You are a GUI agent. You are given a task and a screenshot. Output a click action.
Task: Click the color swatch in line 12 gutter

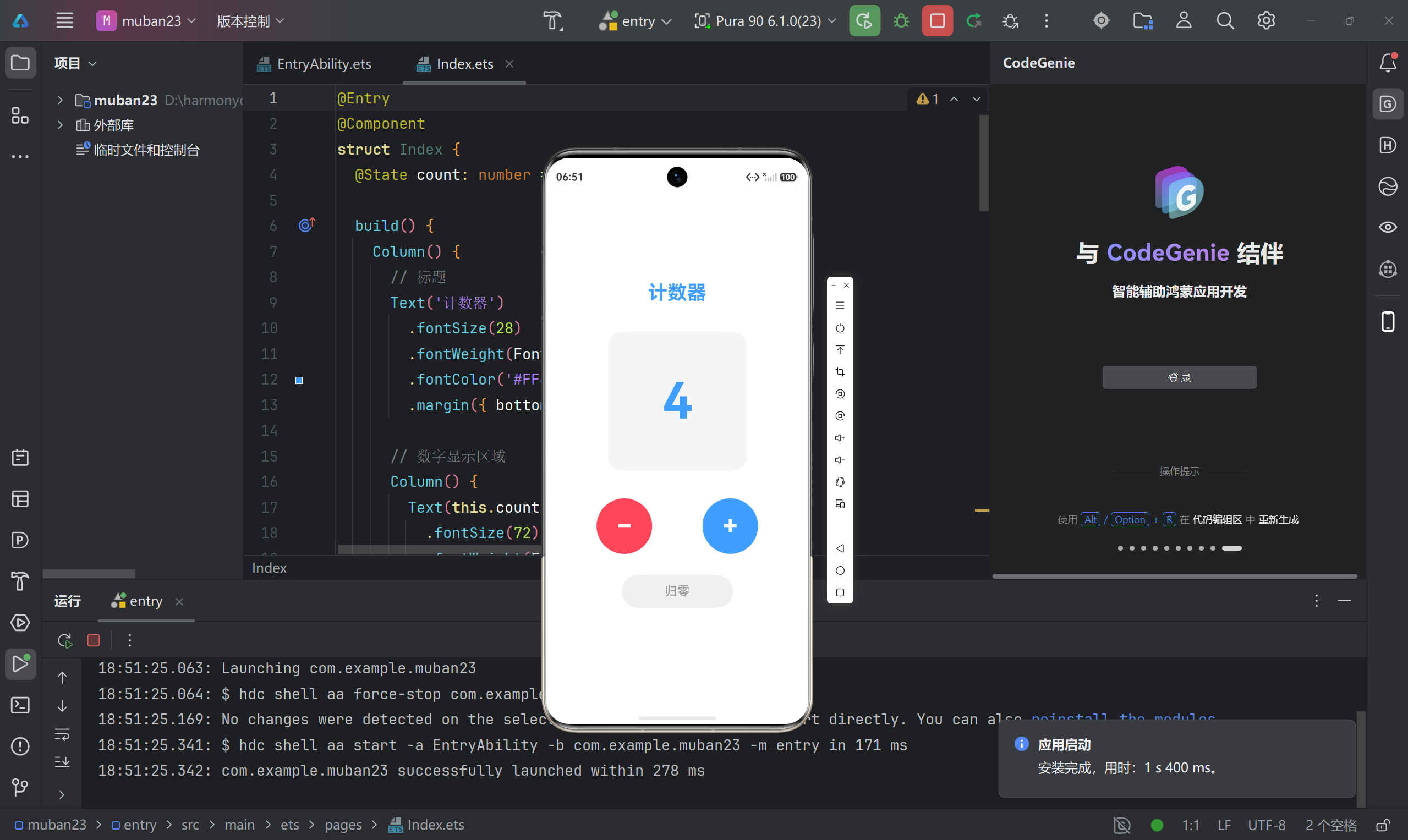pos(299,380)
